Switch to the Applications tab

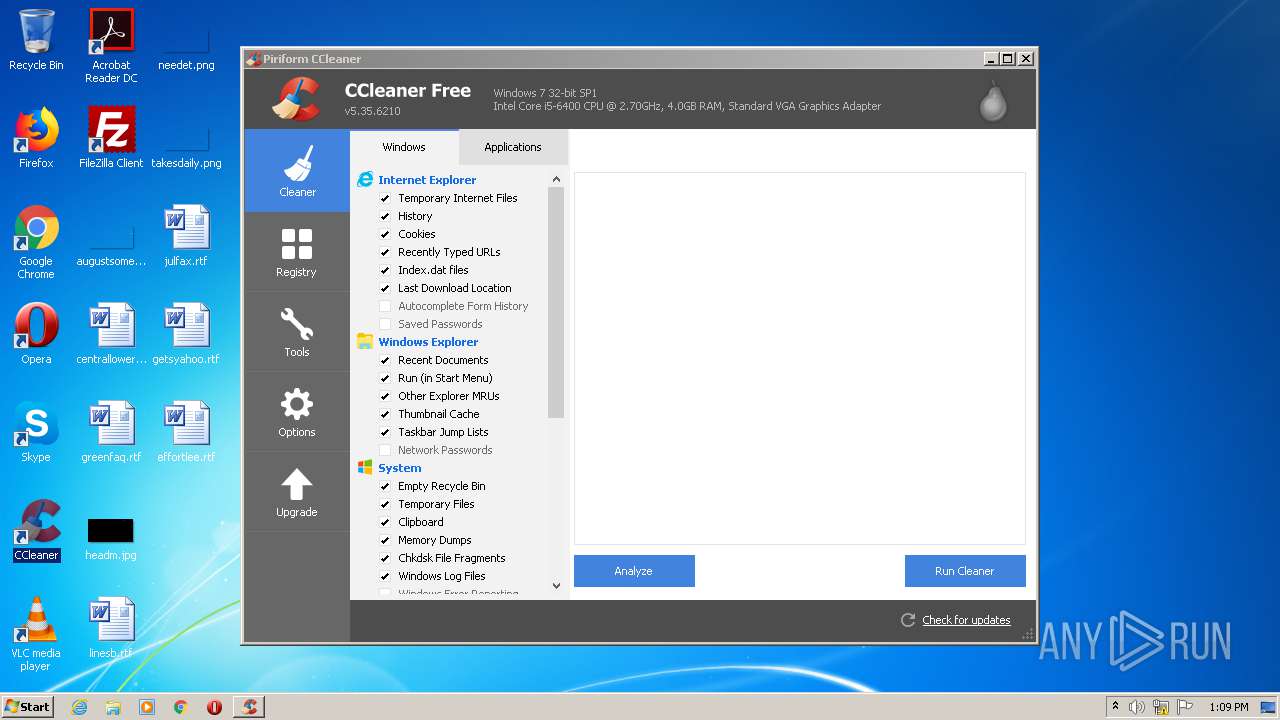(513, 147)
